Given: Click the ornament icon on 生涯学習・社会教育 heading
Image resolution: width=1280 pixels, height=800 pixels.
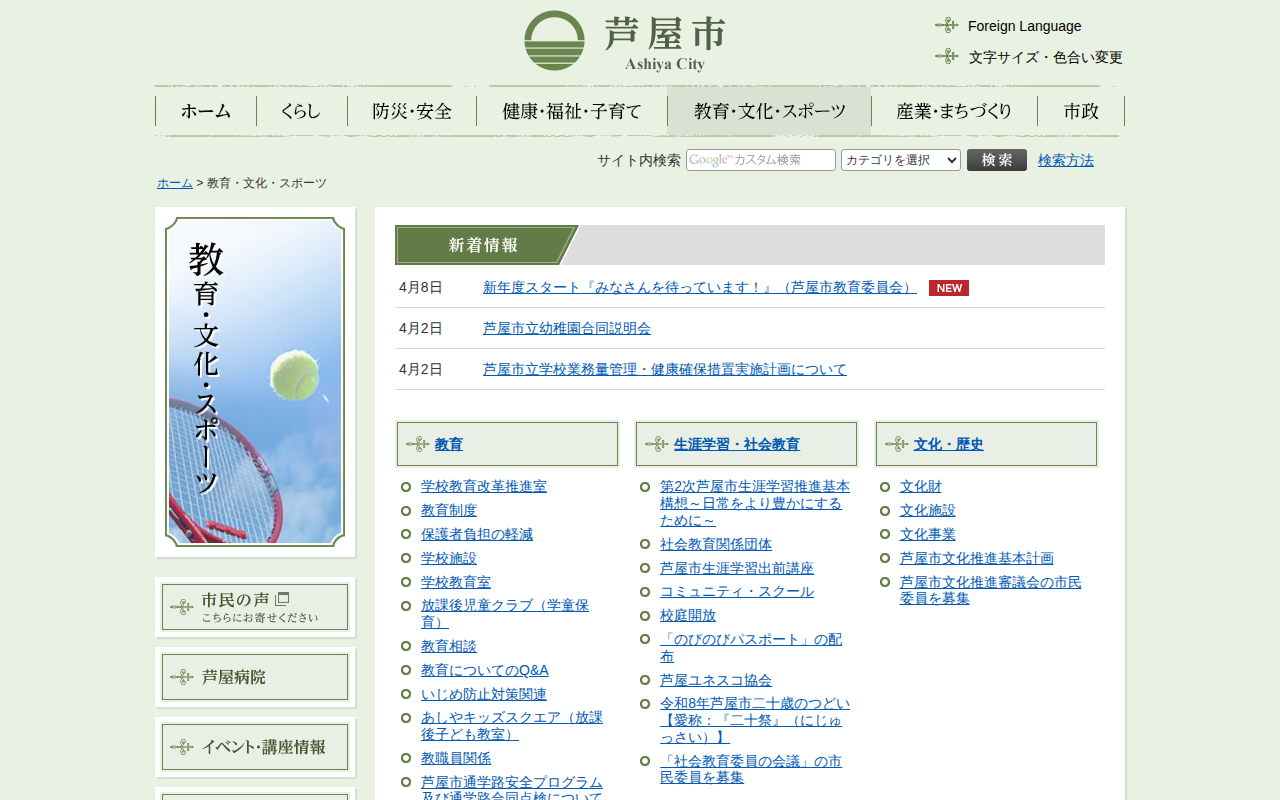Looking at the screenshot, I should tap(656, 444).
